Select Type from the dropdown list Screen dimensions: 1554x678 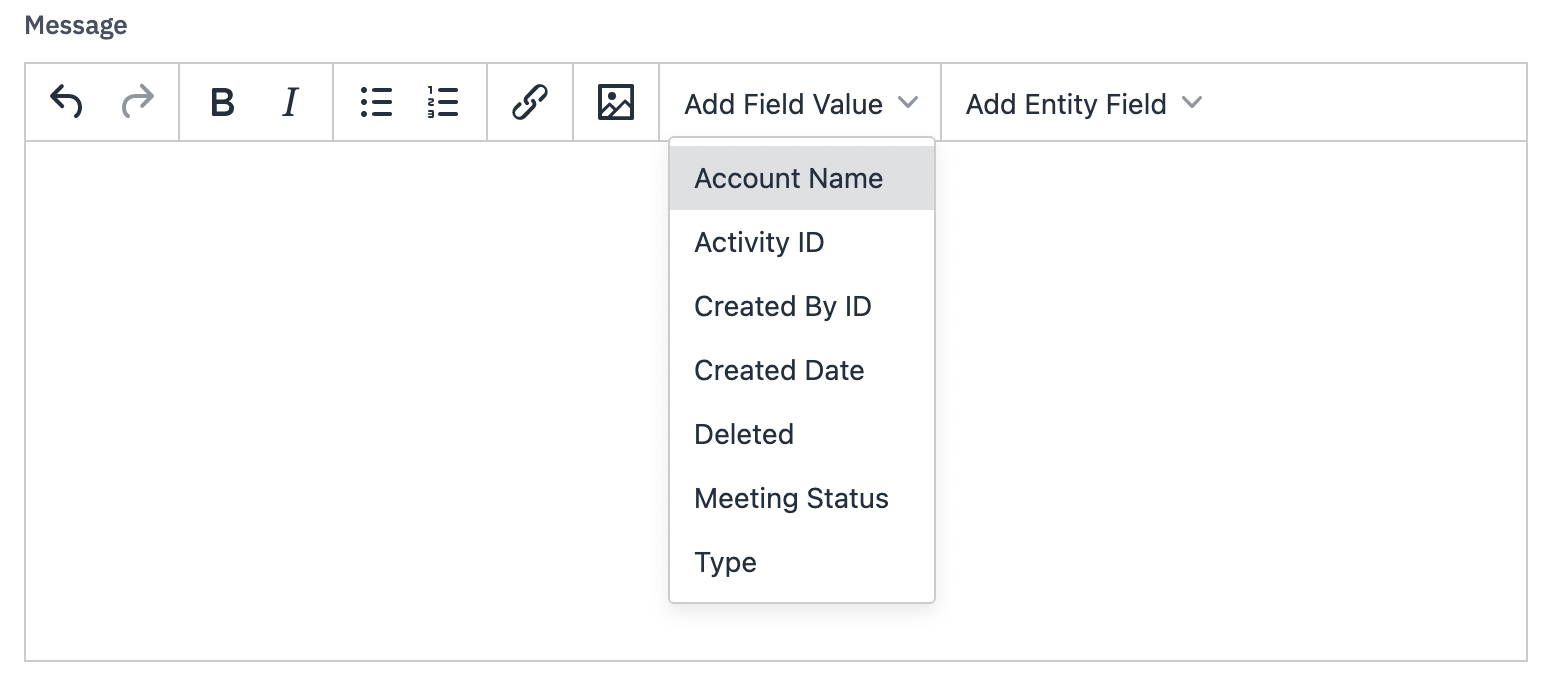725,563
